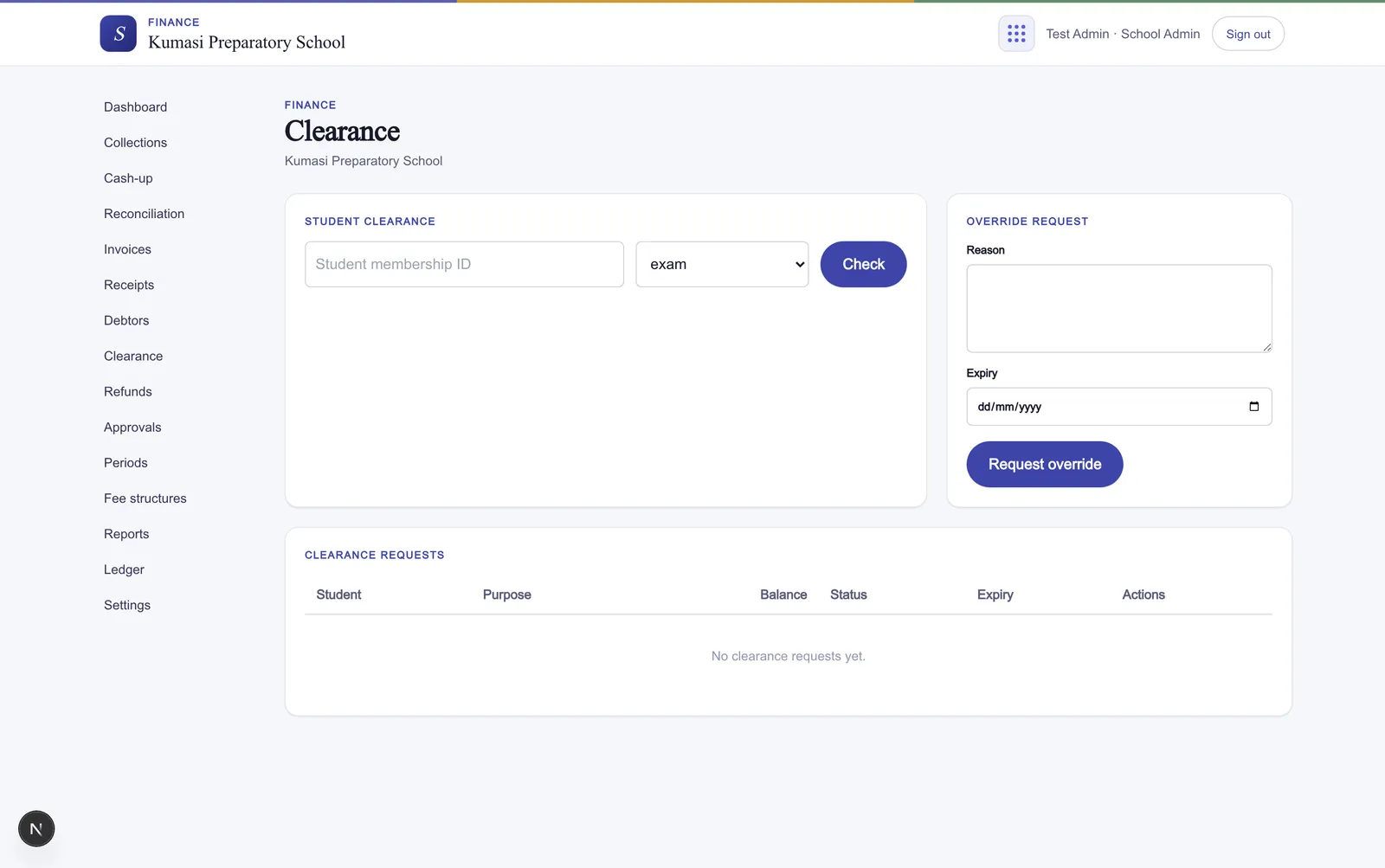
Task: Click into the Reason textarea
Action: tap(1118, 308)
